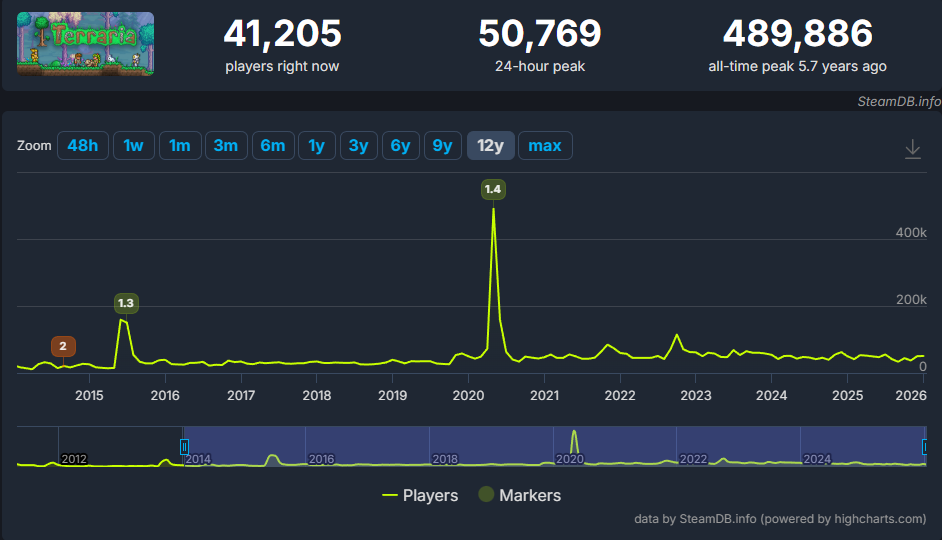Set zoom to max range

tap(545, 145)
